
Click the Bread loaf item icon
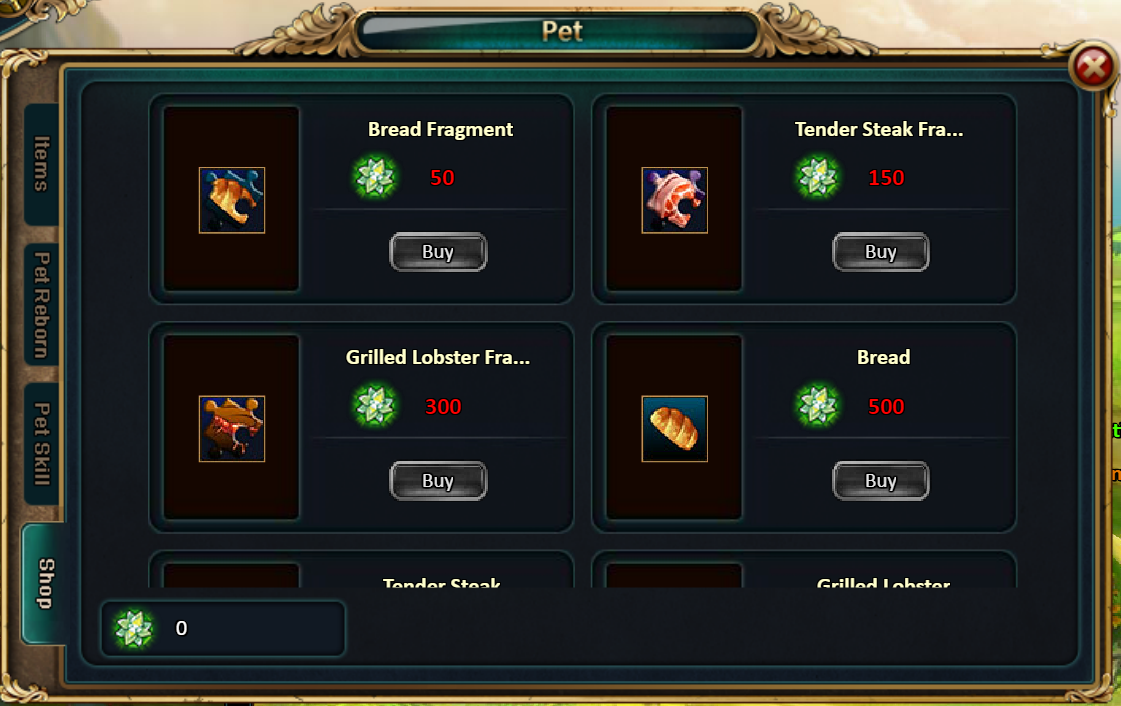[x=675, y=428]
